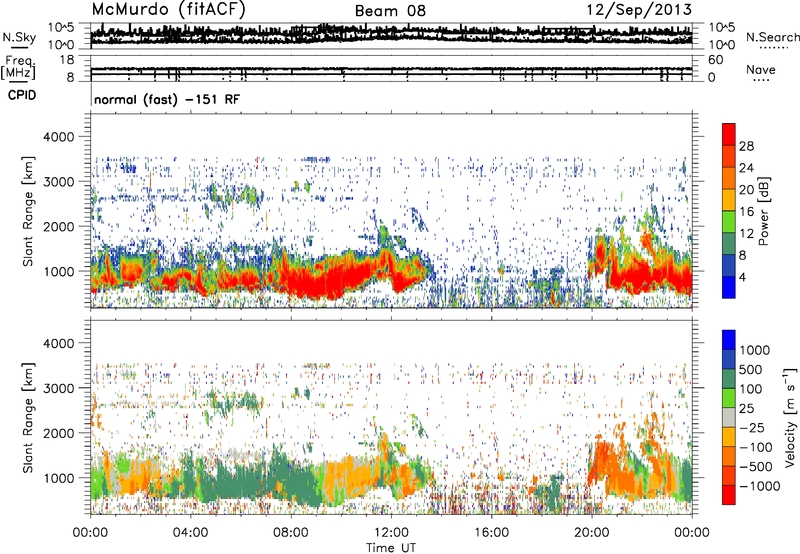Screen dimensions: 800x554
Task: Select the "N.Sky" legend label
Action: (x=19, y=37)
